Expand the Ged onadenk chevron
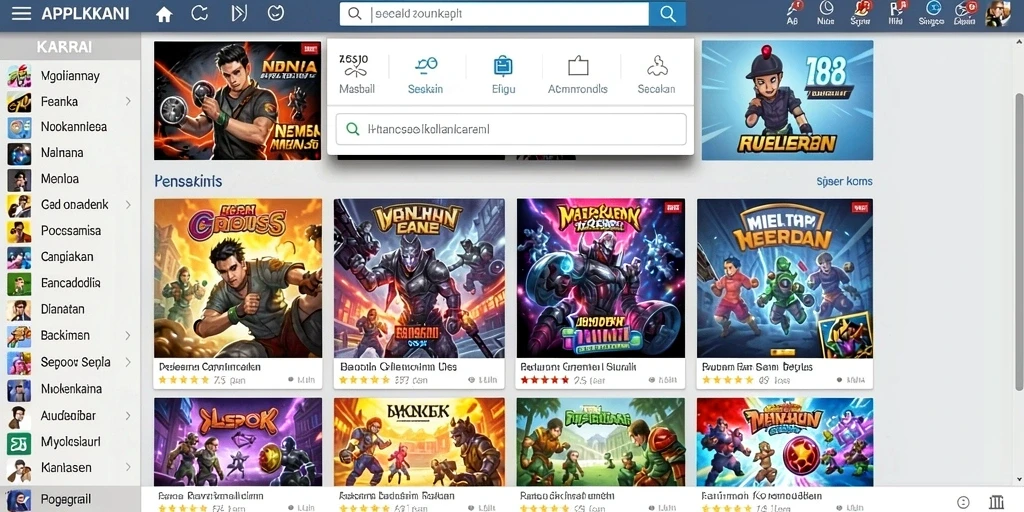This screenshot has height=512, width=1024. point(128,204)
